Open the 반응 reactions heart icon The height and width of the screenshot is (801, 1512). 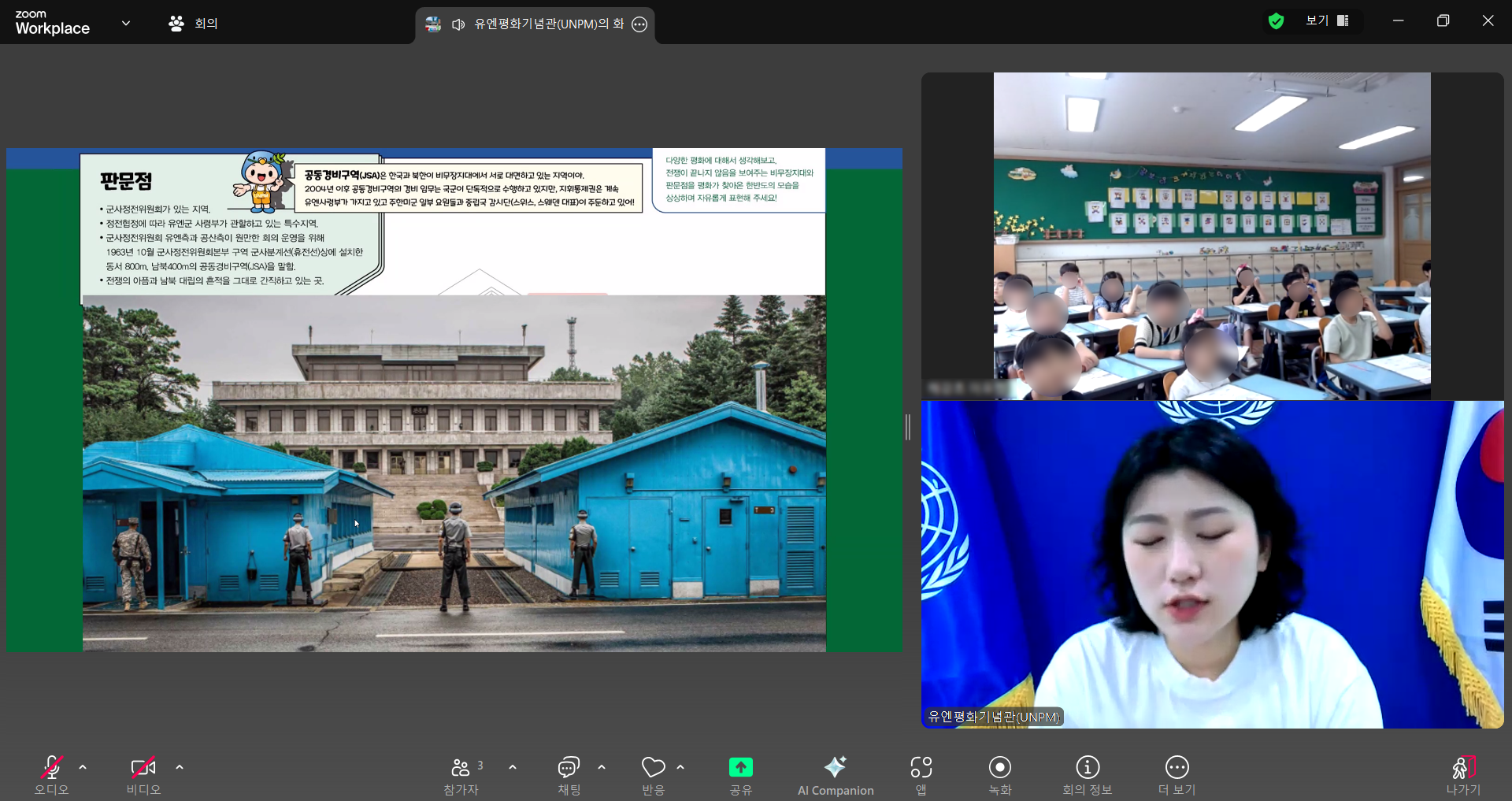pos(653,768)
